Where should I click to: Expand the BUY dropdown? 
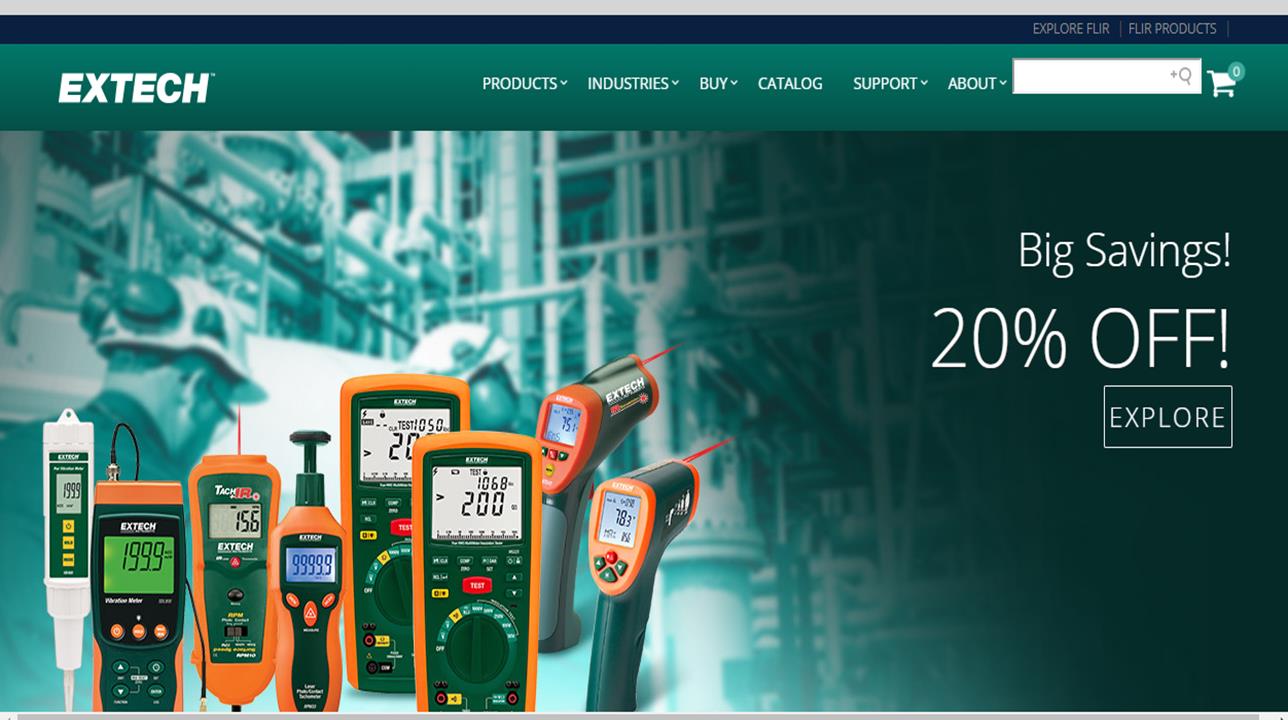tap(712, 84)
